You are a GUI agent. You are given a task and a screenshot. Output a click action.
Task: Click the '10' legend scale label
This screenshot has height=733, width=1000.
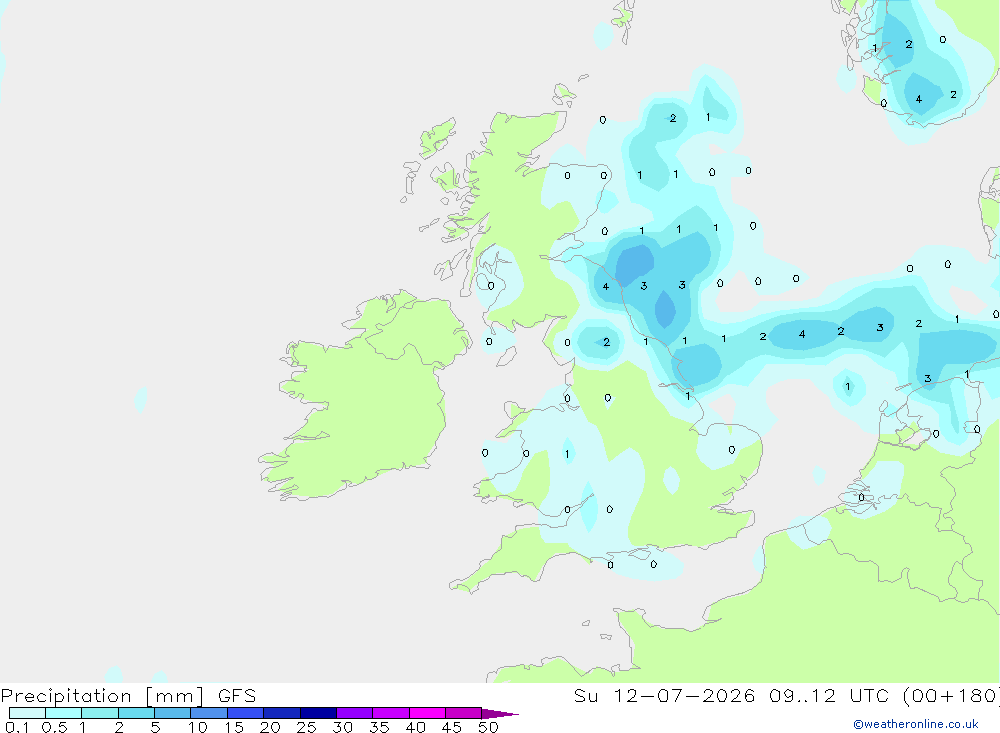198,727
